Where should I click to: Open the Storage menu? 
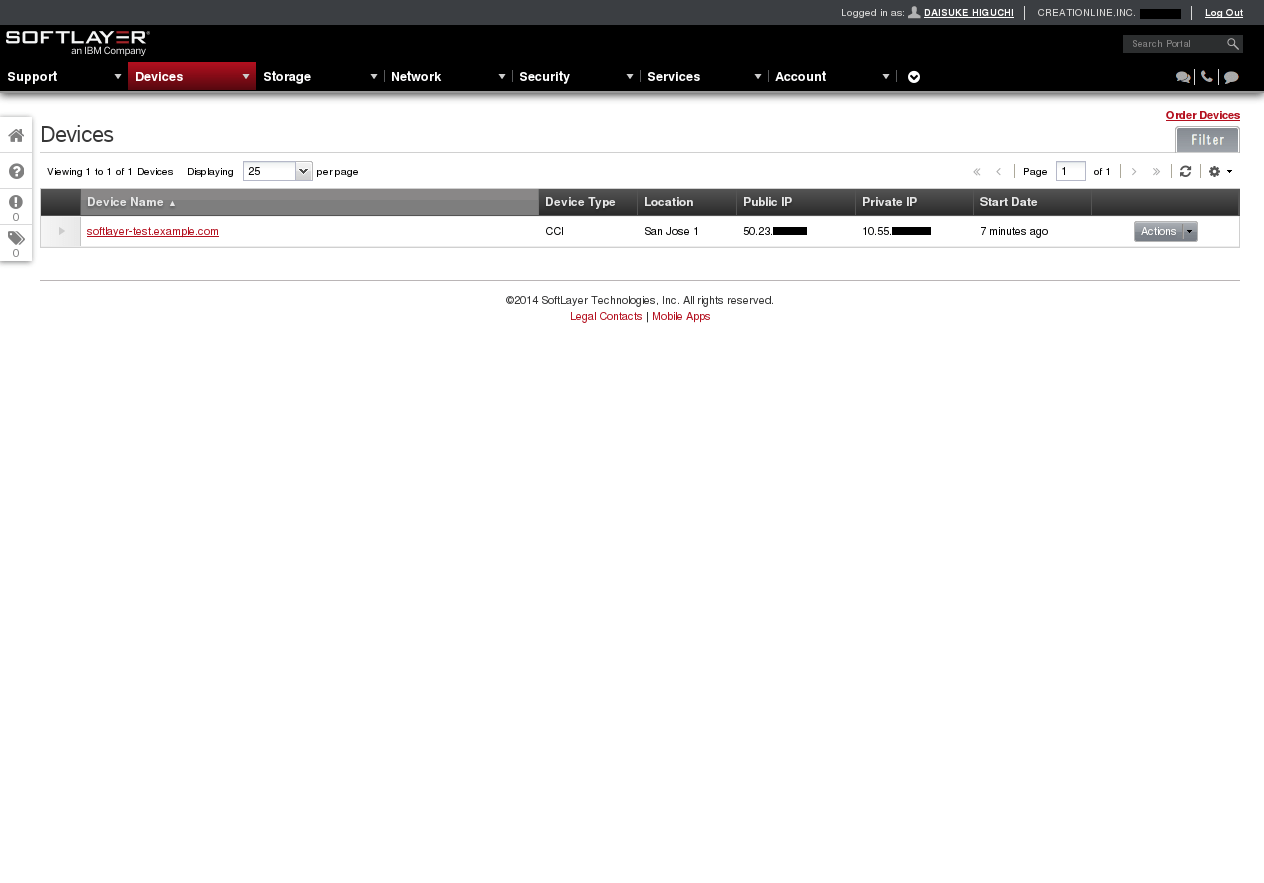coord(320,76)
